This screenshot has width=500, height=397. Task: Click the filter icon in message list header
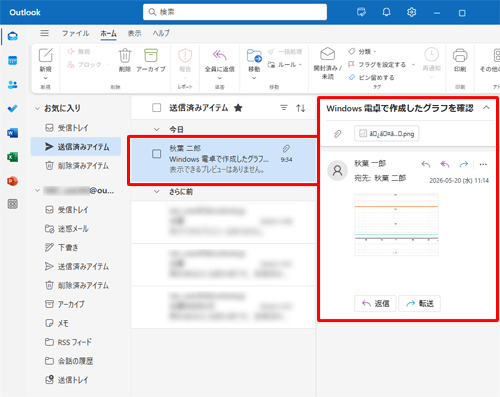click(284, 108)
